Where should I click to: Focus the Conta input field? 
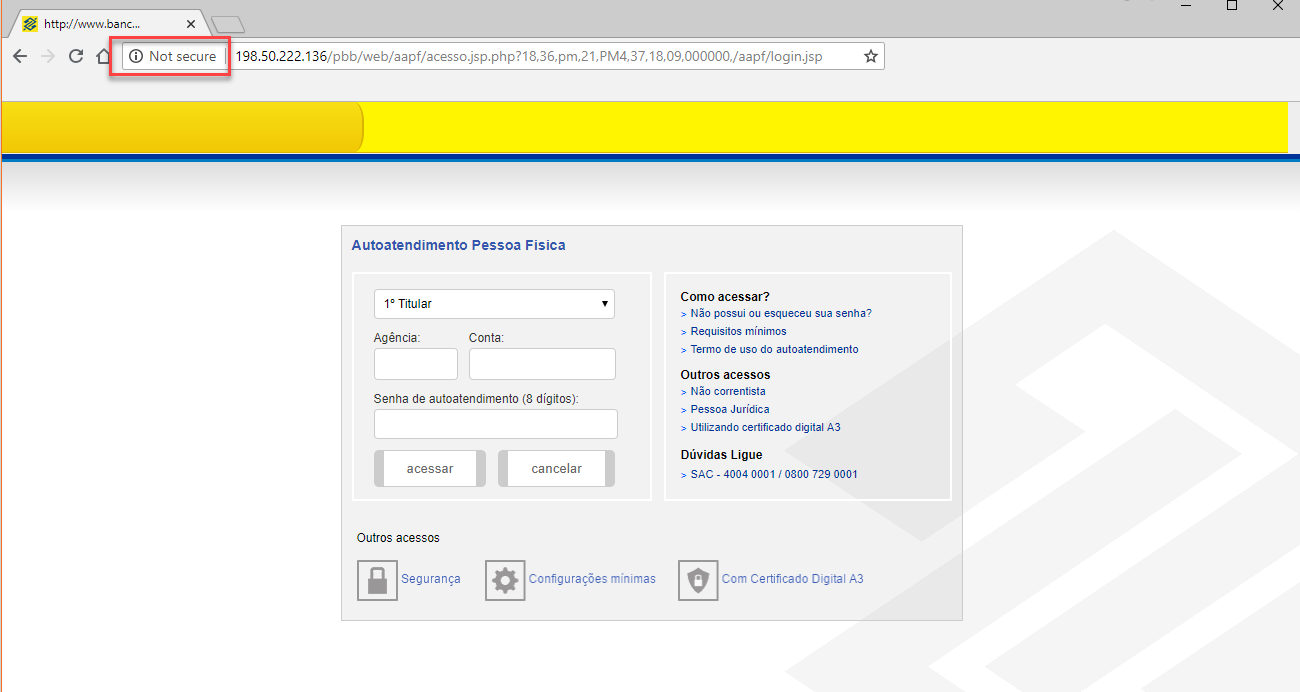coord(542,364)
